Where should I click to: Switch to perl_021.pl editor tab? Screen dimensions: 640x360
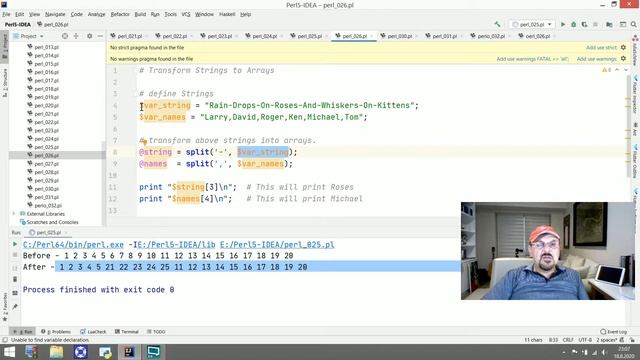tap(129, 36)
